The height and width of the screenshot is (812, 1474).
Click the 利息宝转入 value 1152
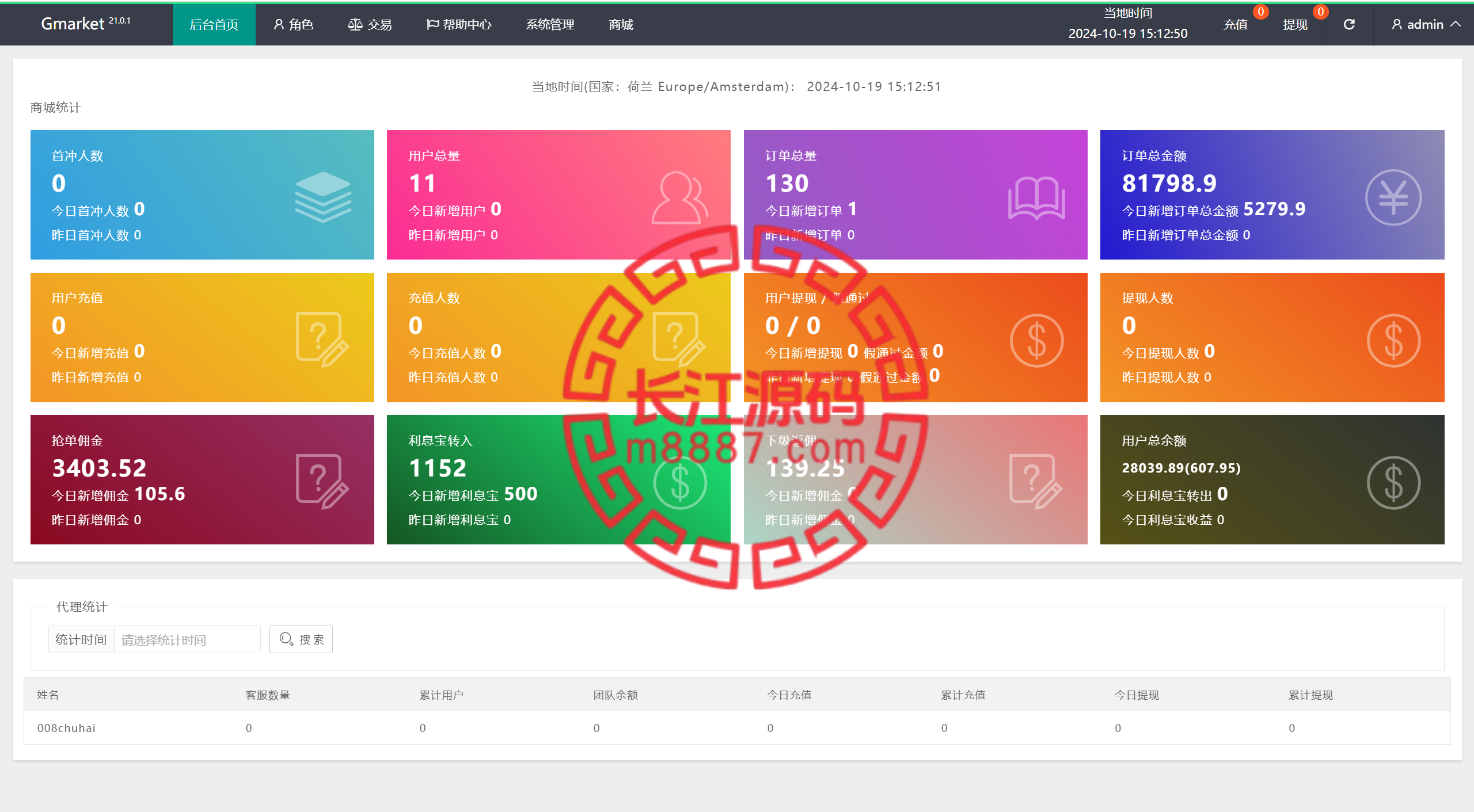438,468
